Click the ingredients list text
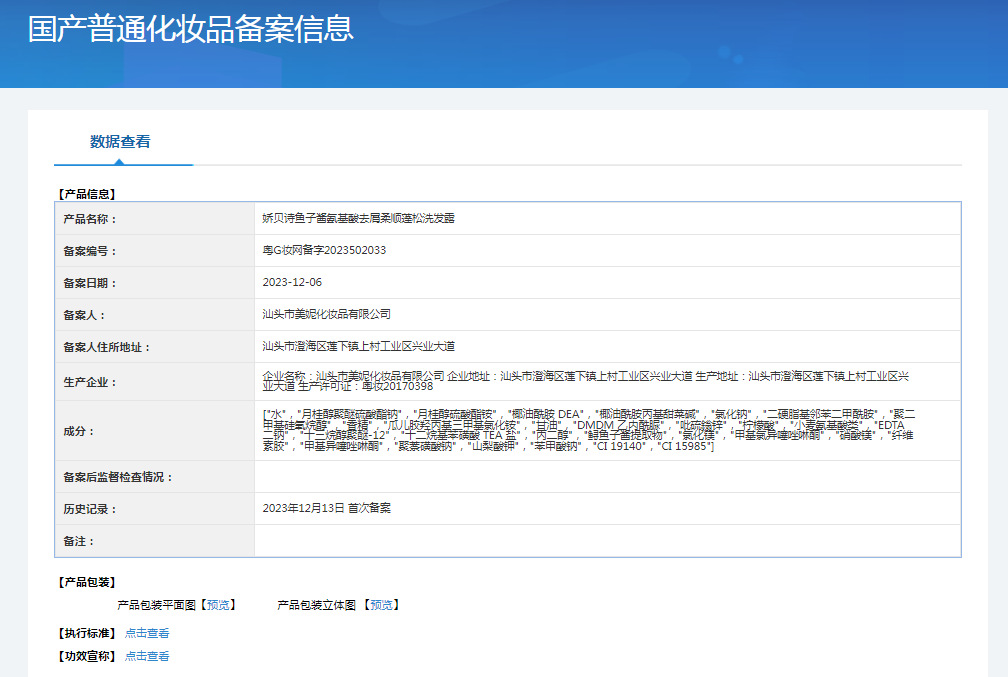This screenshot has width=1008, height=677. tap(589, 430)
